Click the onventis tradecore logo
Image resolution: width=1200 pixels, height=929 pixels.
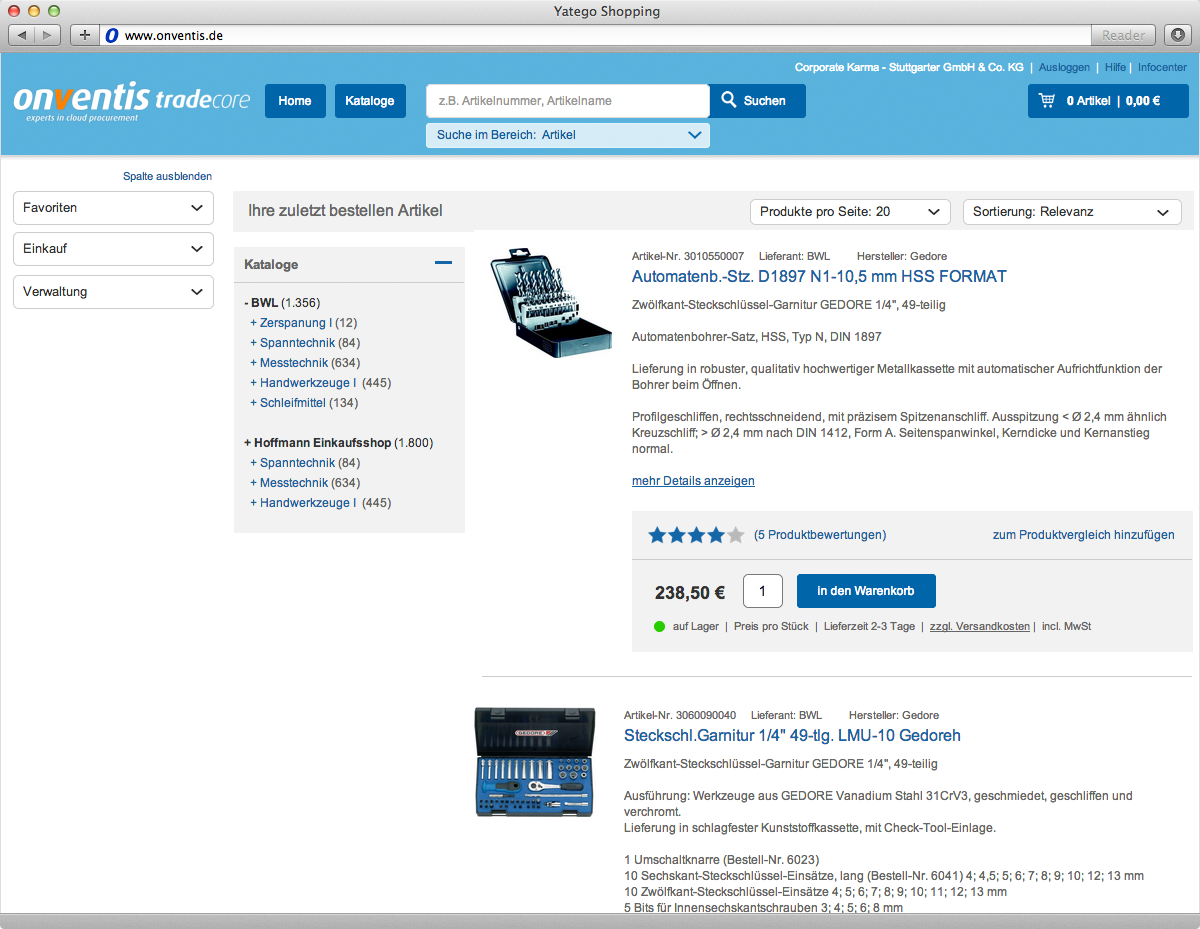pyautogui.click(x=131, y=102)
